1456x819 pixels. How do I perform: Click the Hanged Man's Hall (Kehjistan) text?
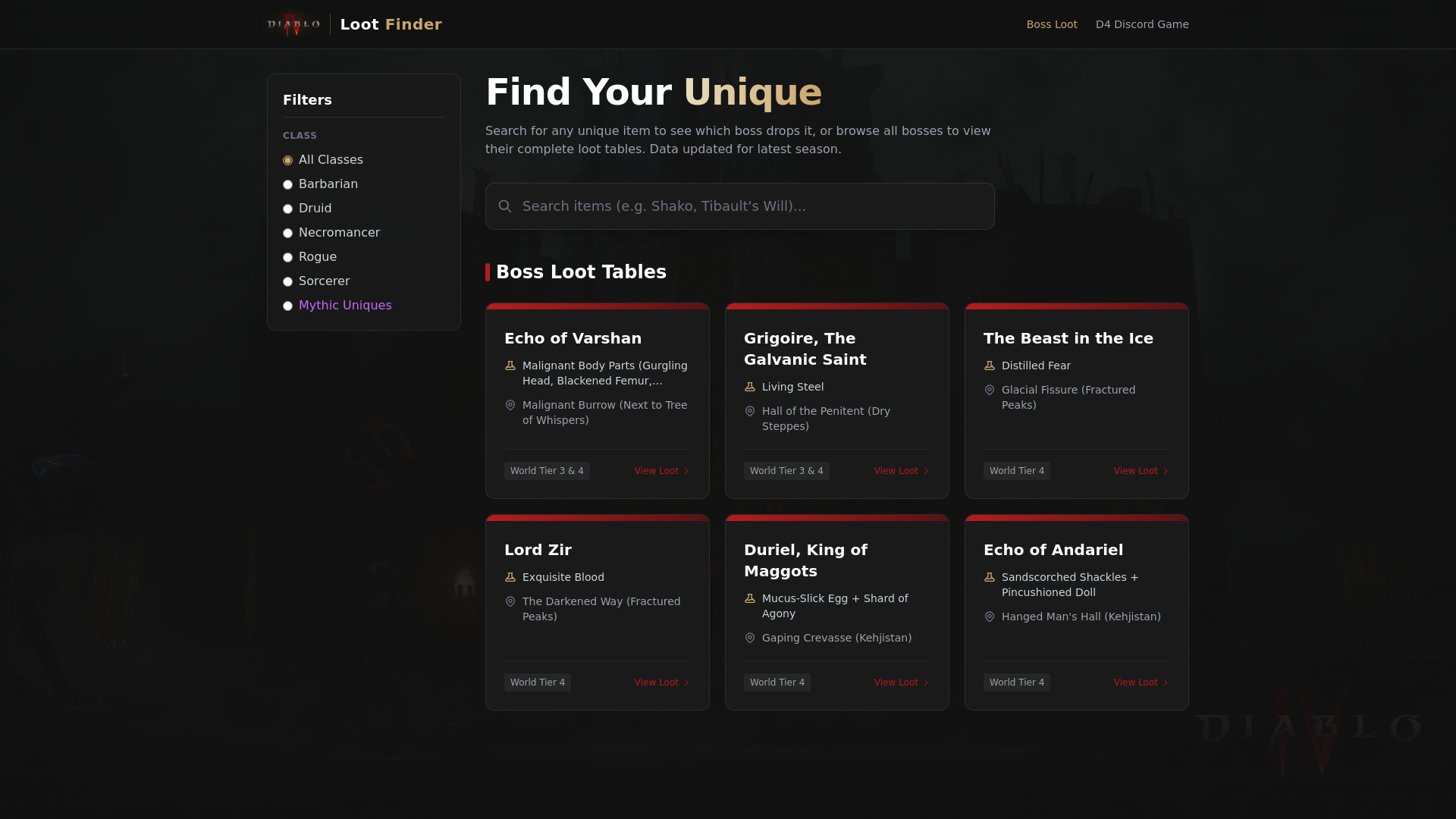point(1081,617)
